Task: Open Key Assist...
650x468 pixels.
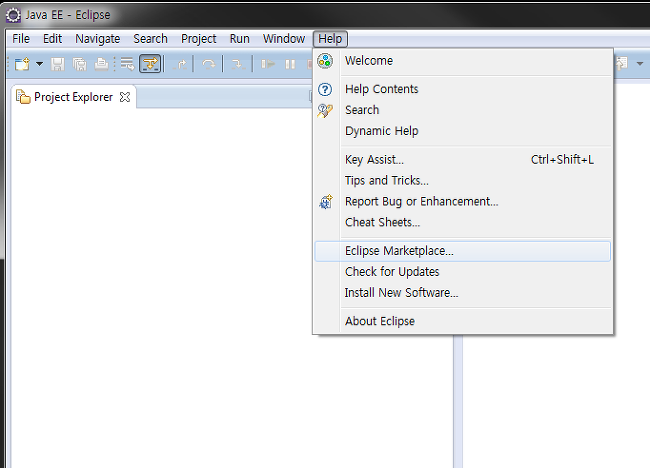Action: pyautogui.click(x=463, y=160)
